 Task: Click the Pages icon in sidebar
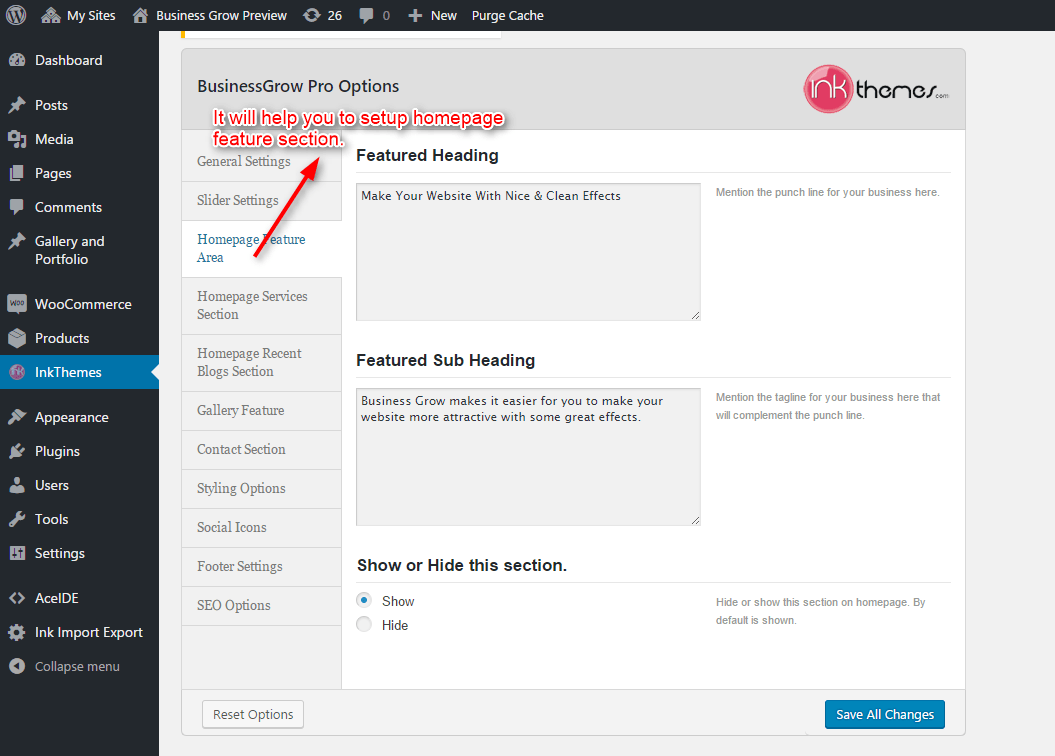[x=17, y=173]
